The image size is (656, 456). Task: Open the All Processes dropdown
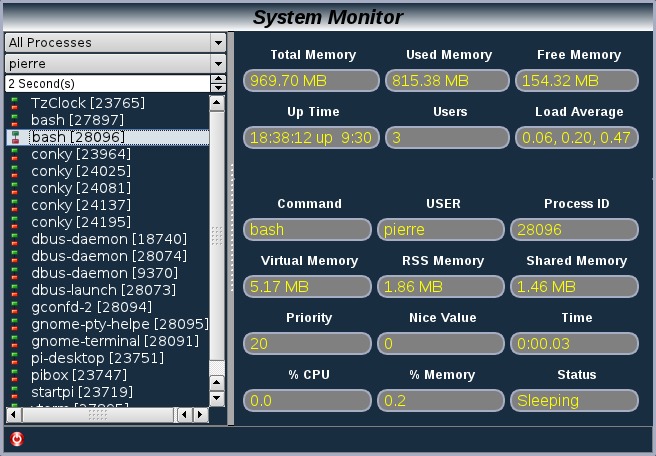[218, 43]
